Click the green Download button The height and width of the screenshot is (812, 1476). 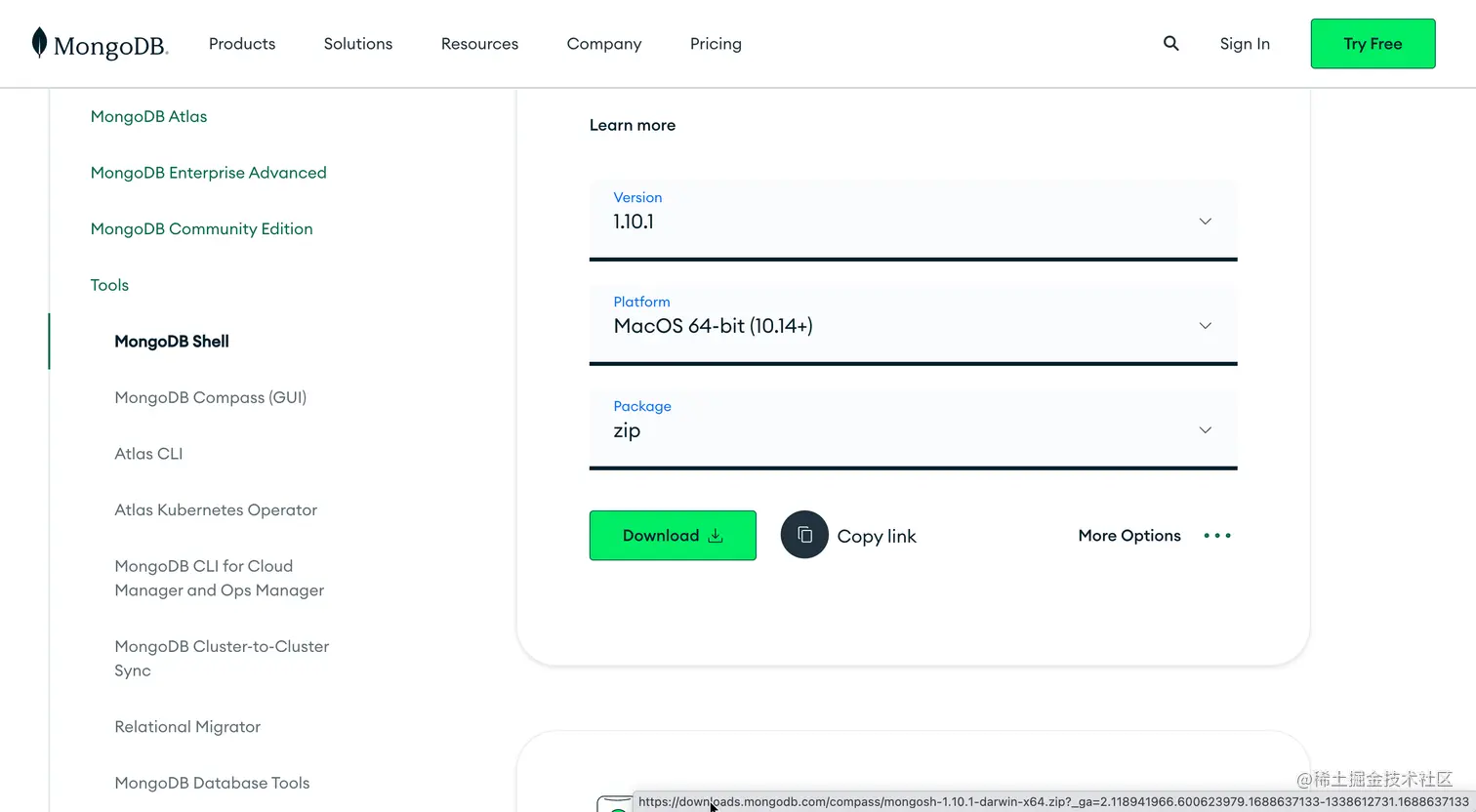tap(673, 535)
